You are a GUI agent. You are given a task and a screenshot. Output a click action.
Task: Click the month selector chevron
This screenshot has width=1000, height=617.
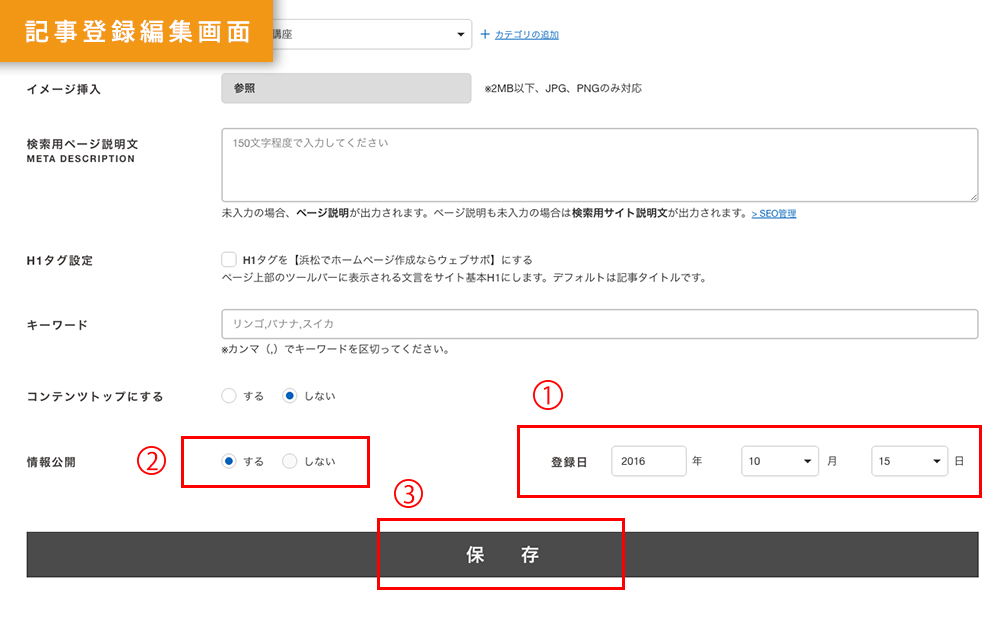tap(805, 461)
